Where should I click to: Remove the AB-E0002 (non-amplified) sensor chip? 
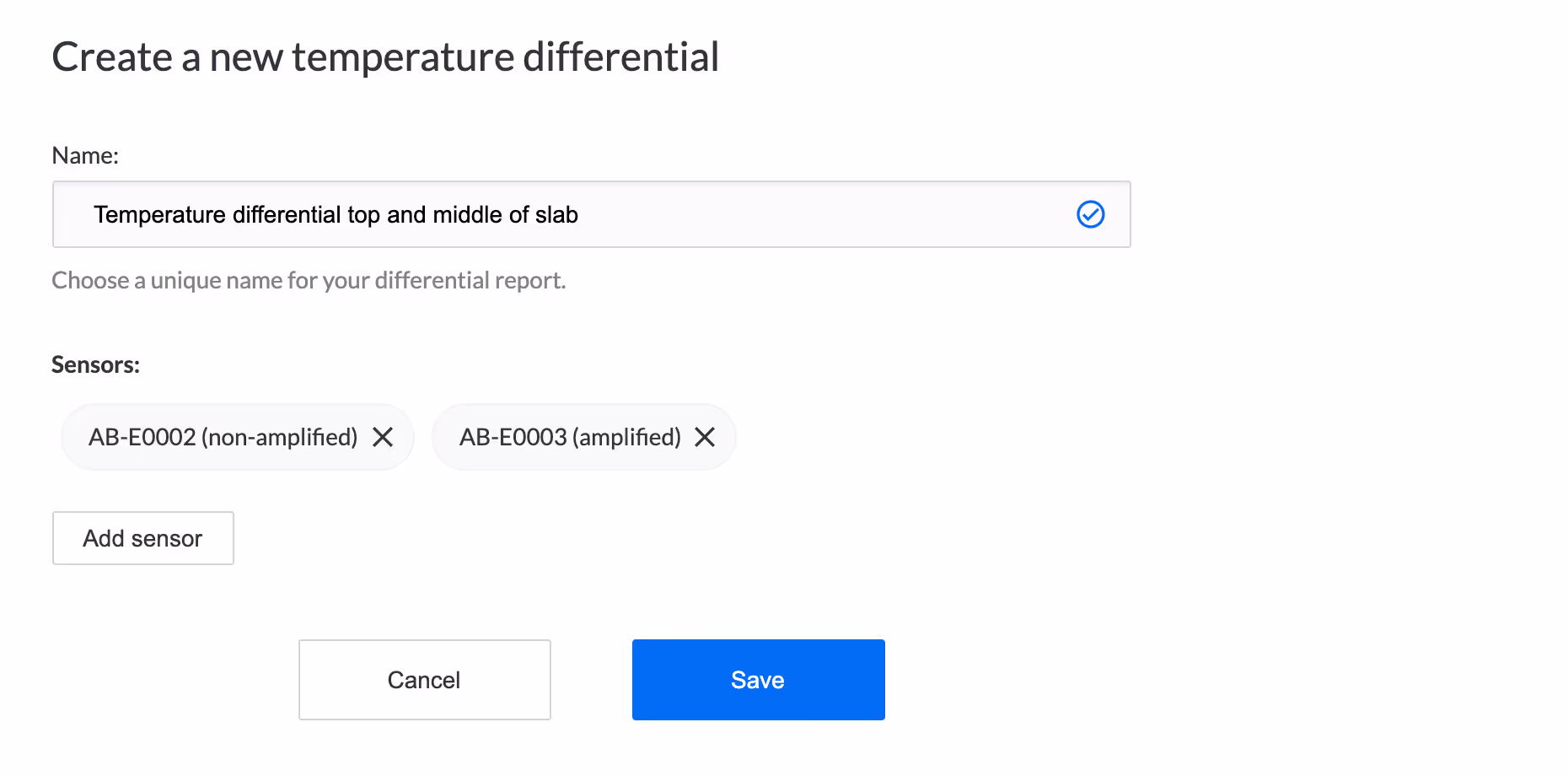tap(383, 437)
